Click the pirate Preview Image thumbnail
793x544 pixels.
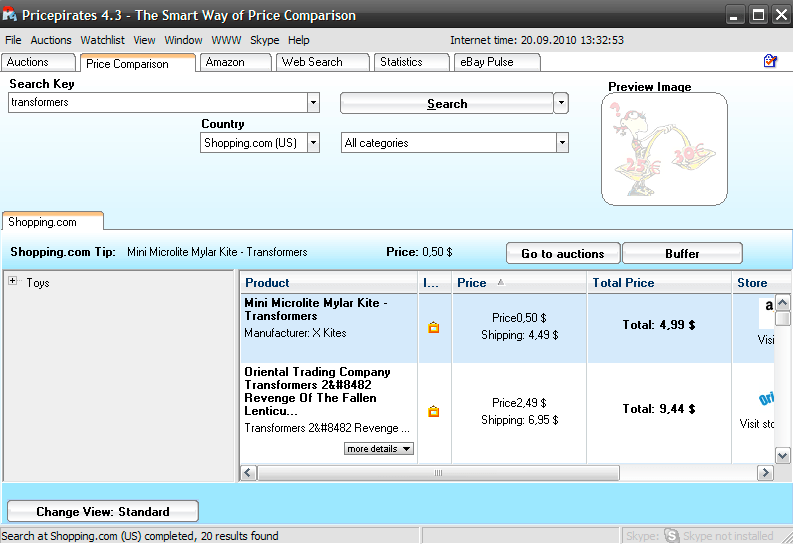point(664,149)
